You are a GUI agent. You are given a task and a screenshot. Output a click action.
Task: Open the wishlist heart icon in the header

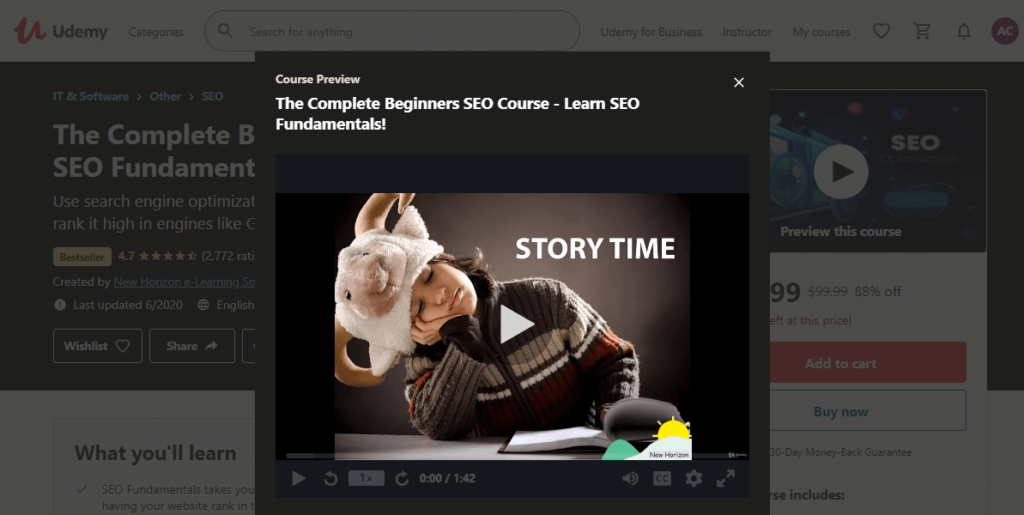coord(882,31)
